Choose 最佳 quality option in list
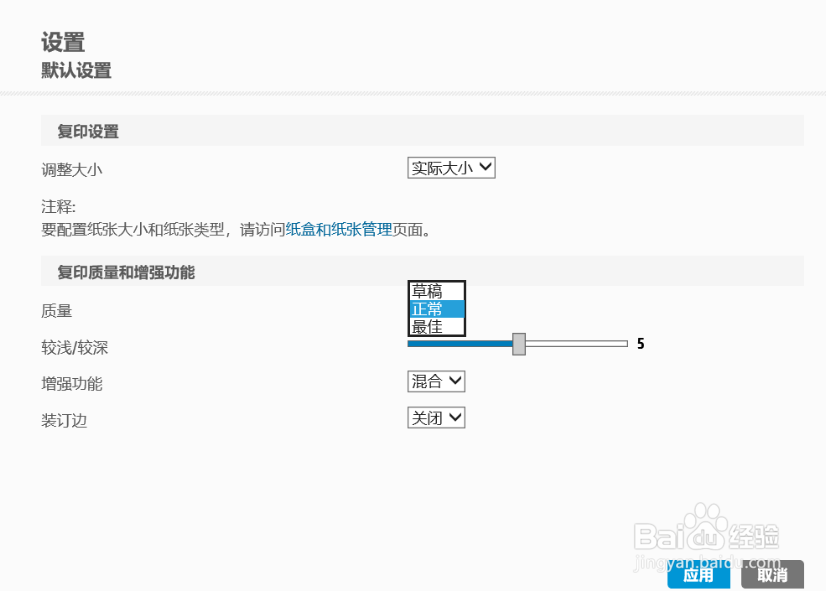Viewport: 826px width, 591px height. [437, 327]
